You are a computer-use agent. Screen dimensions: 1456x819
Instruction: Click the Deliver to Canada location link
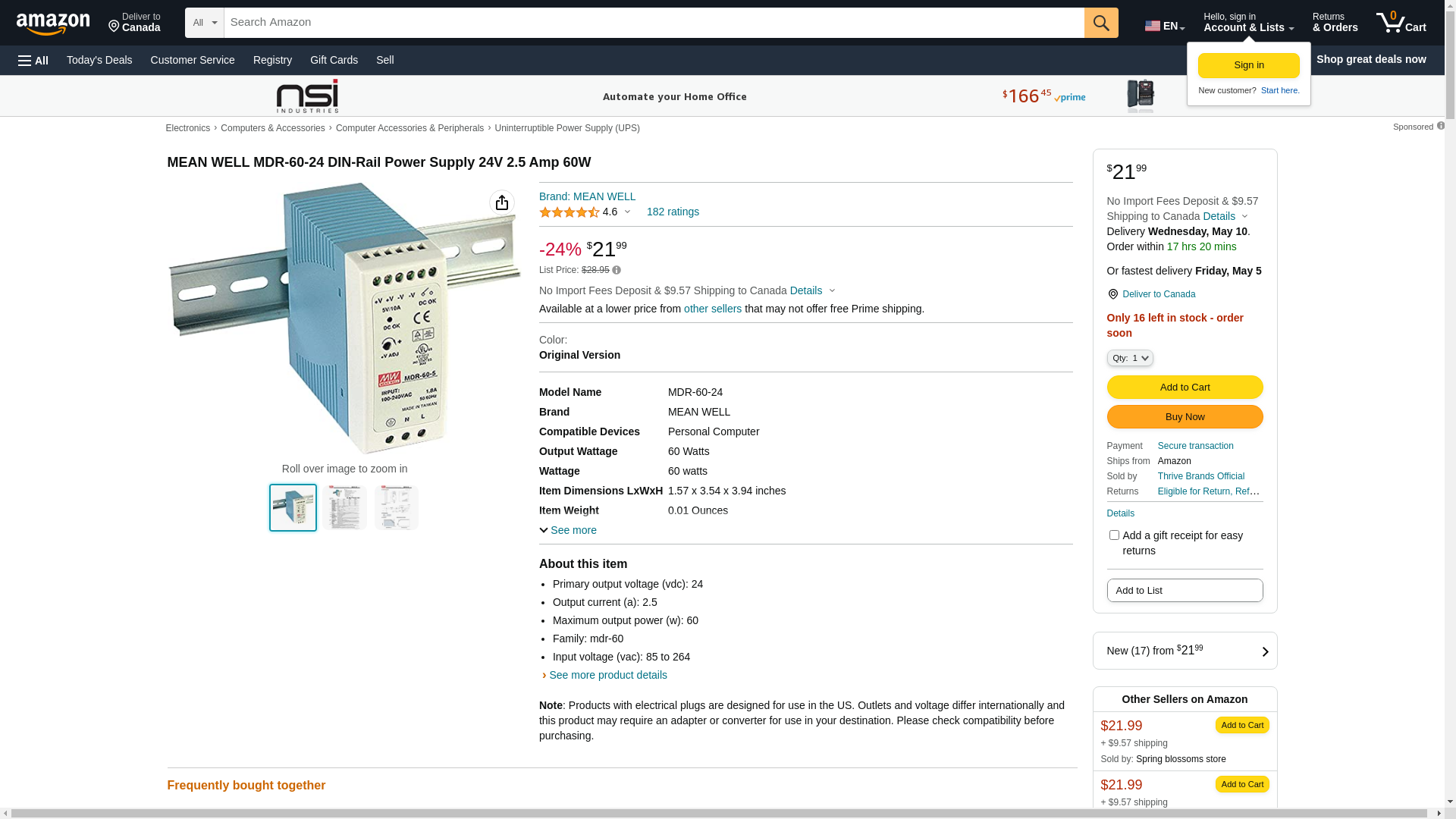(x=1158, y=294)
